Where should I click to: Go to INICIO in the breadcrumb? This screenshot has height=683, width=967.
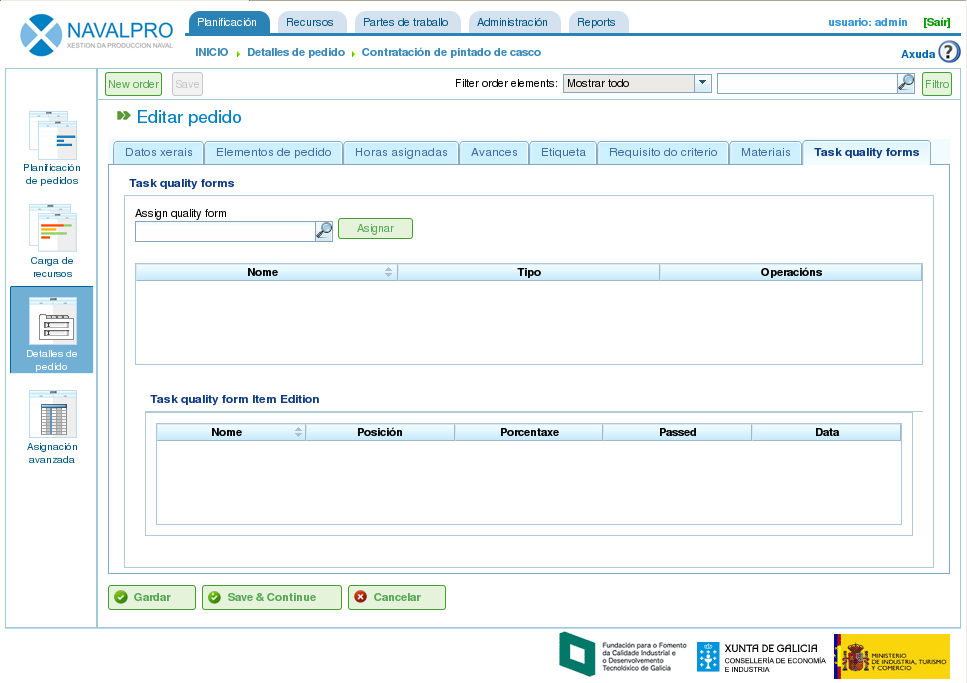(211, 52)
